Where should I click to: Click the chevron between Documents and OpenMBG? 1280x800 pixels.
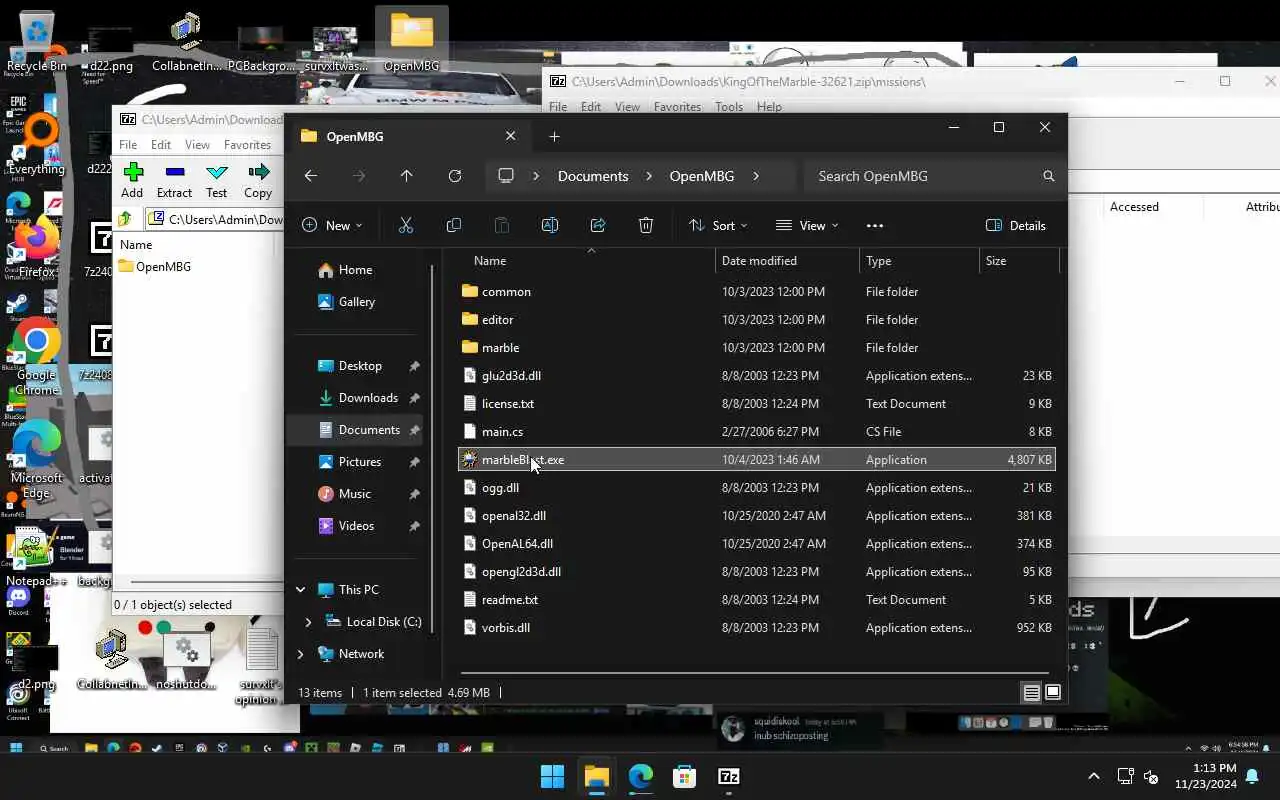649,176
